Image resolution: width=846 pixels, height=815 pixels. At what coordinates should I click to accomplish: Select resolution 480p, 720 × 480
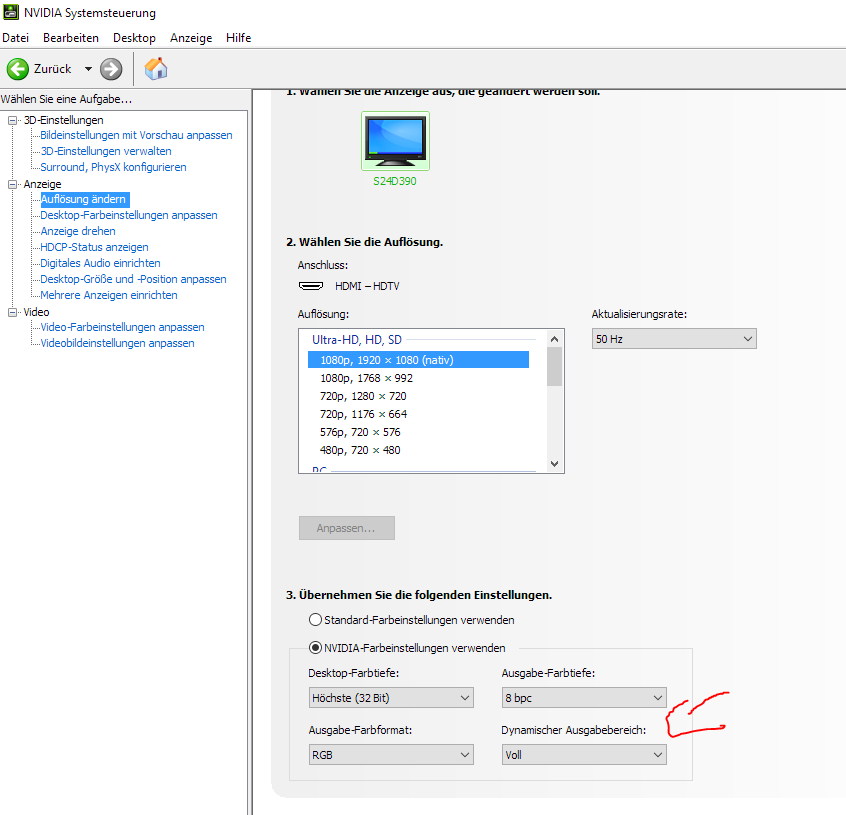pos(360,450)
